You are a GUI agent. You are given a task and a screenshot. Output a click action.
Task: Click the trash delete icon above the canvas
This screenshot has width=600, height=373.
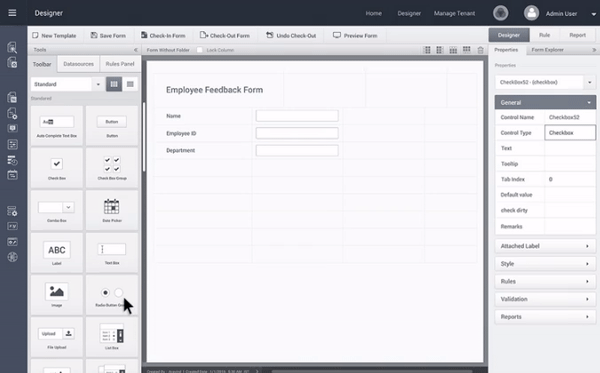point(480,50)
